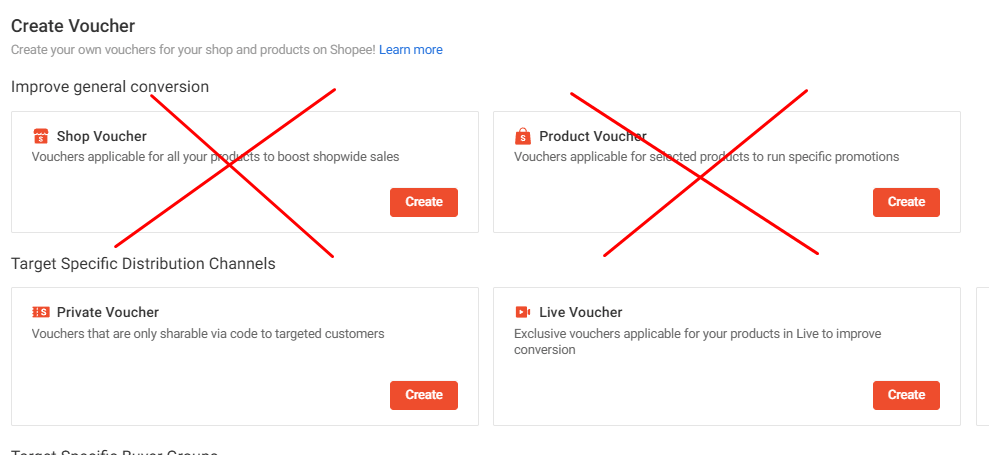This screenshot has width=989, height=455.
Task: Click the Create Voucher page heading
Action: point(73,26)
